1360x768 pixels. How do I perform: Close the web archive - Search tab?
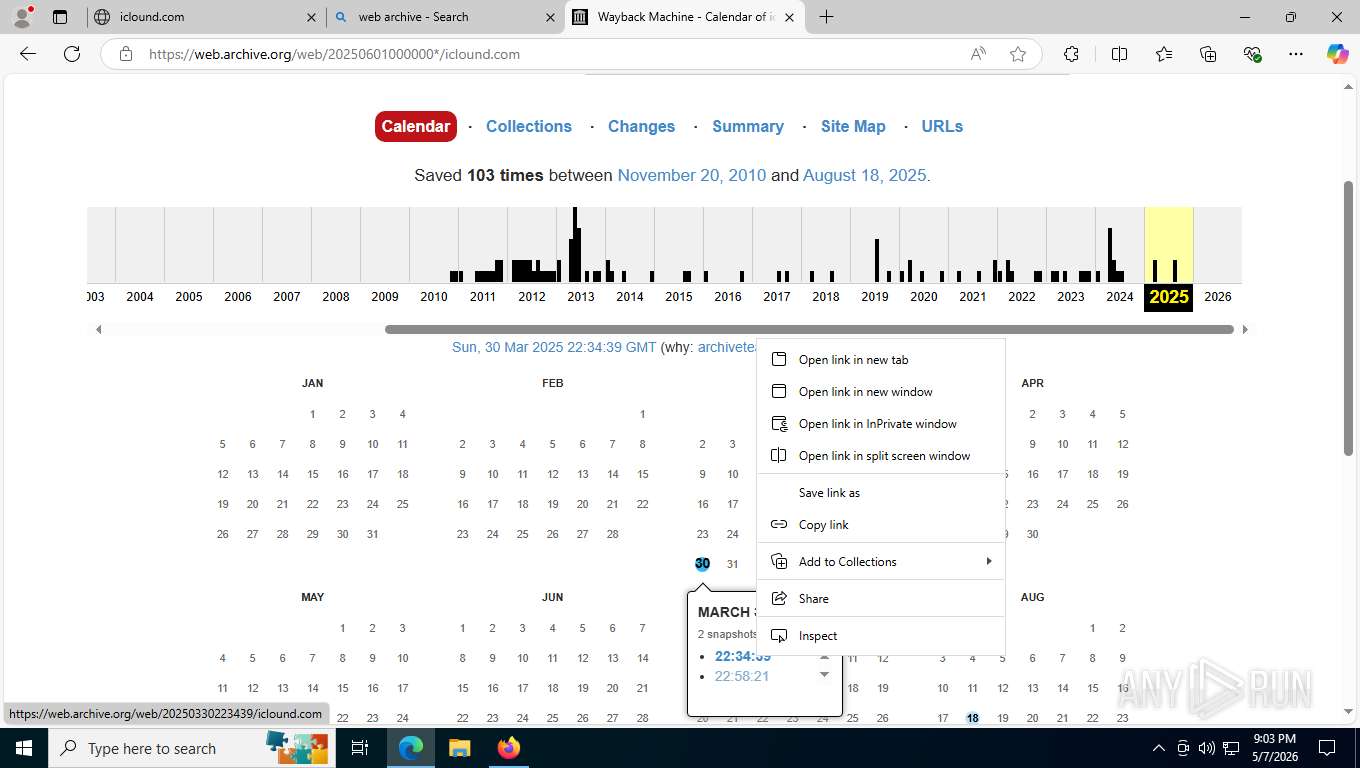coord(550,17)
